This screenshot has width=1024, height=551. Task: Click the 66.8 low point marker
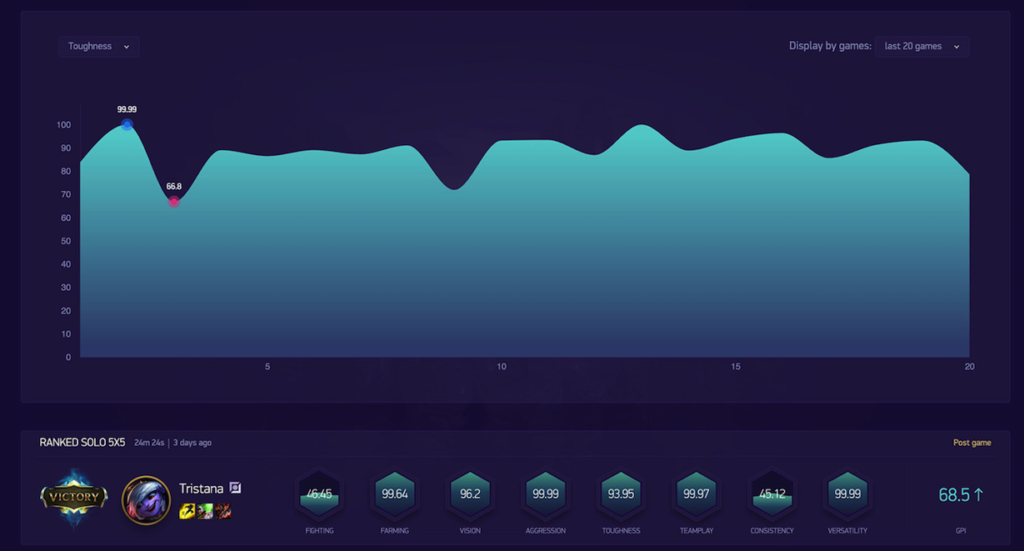[174, 202]
